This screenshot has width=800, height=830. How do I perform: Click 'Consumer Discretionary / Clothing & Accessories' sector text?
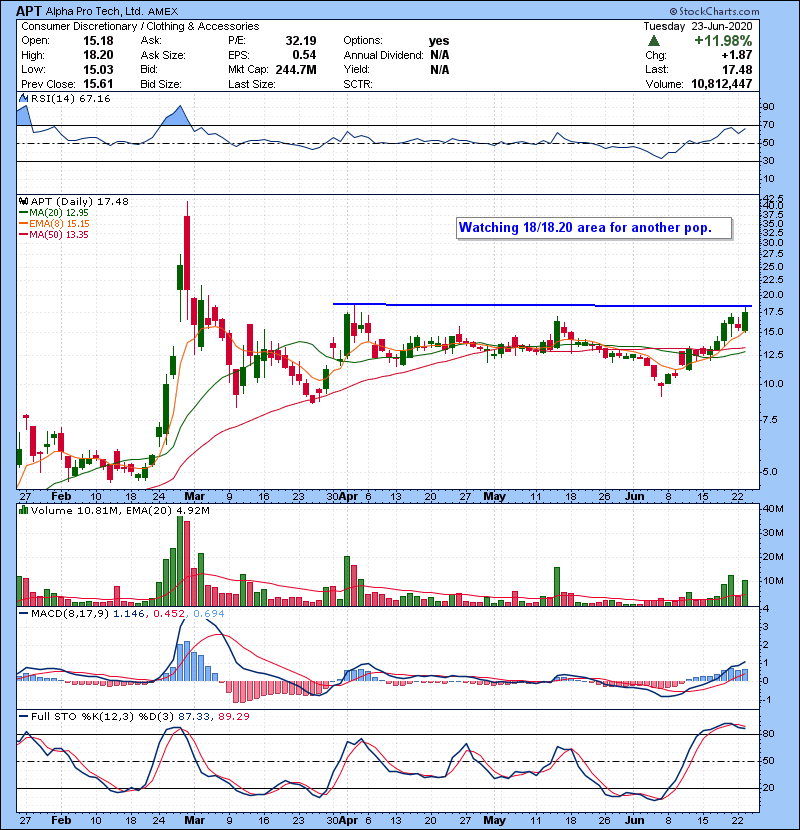(x=140, y=26)
